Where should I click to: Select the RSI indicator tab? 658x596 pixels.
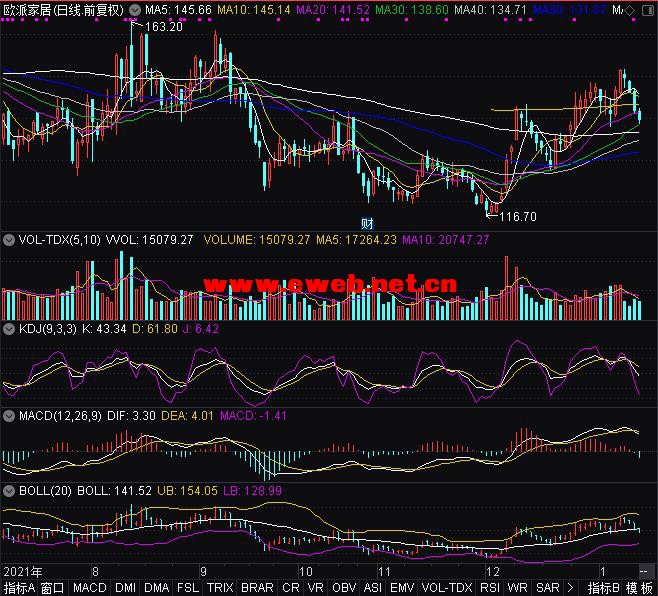point(490,588)
